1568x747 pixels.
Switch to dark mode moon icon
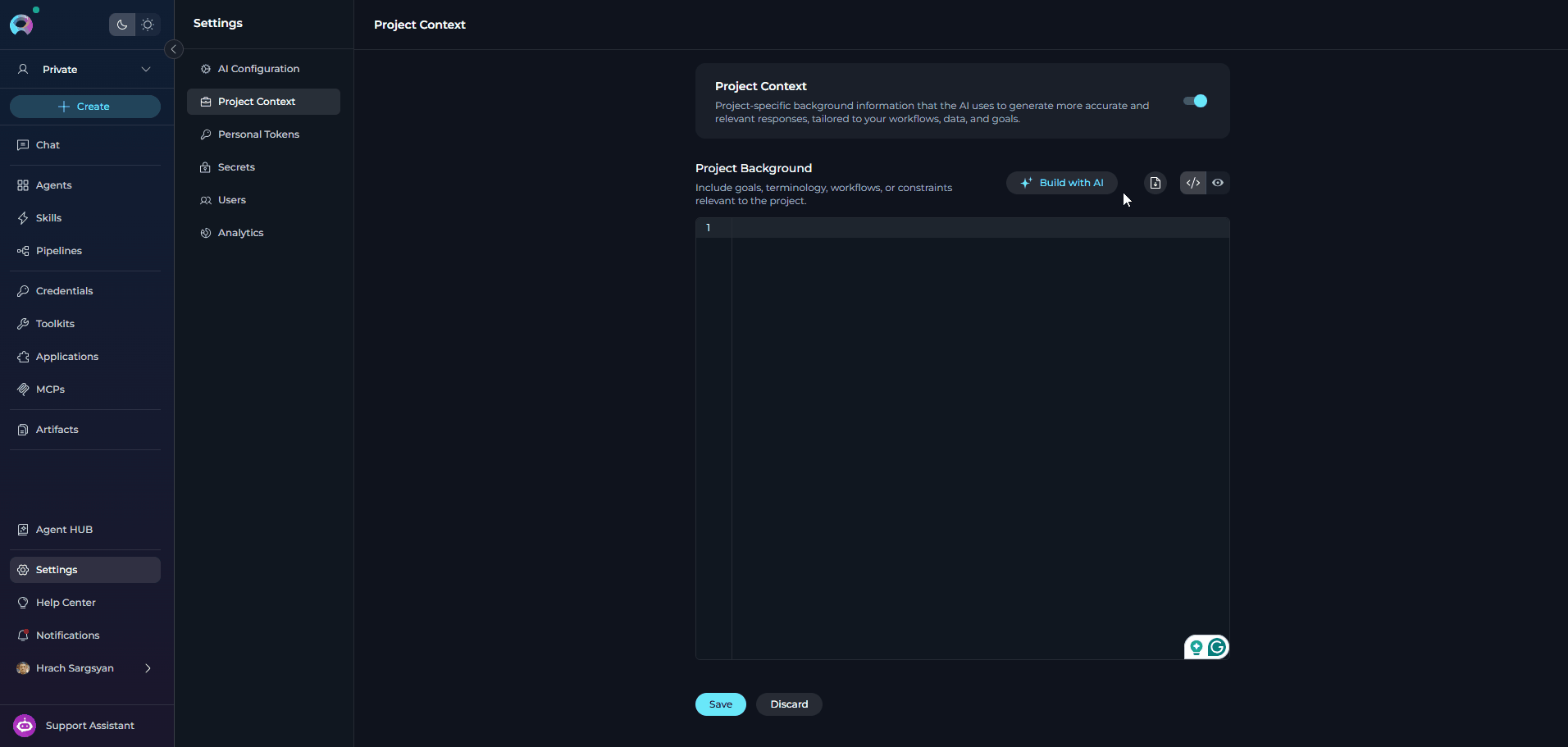click(x=122, y=25)
